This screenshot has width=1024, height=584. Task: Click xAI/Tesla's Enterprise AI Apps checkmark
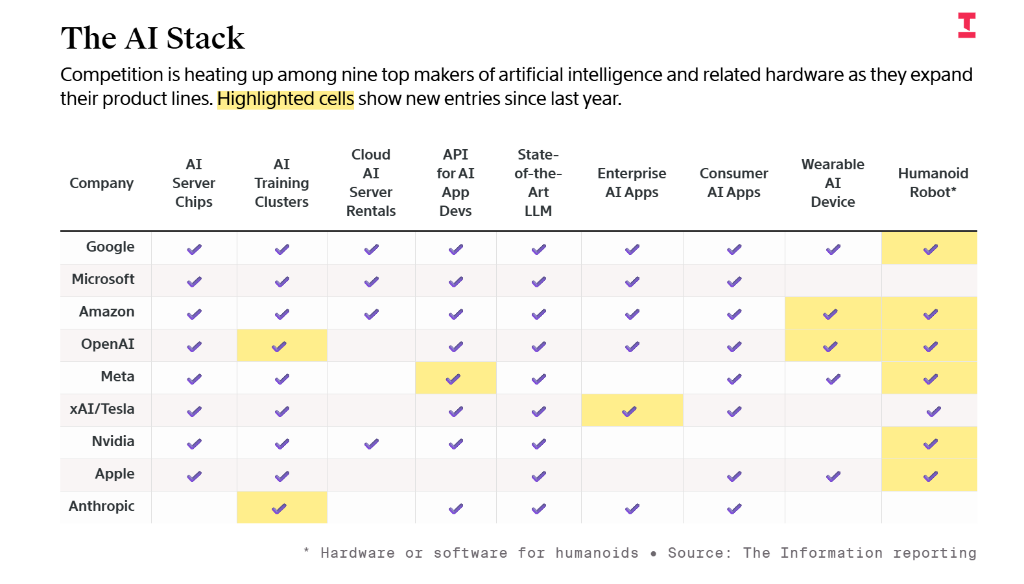[630, 411]
